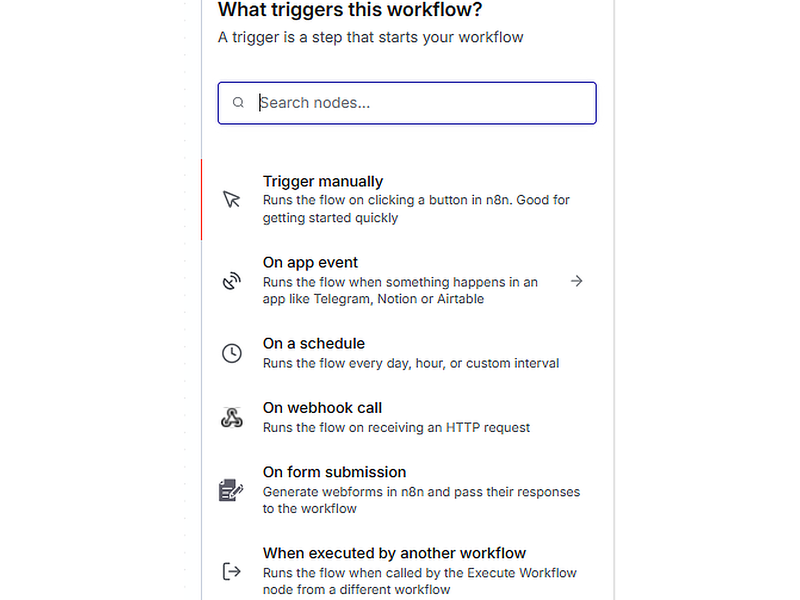800x600 pixels.
Task: Click the form submission pencil icon
Action: (231, 490)
